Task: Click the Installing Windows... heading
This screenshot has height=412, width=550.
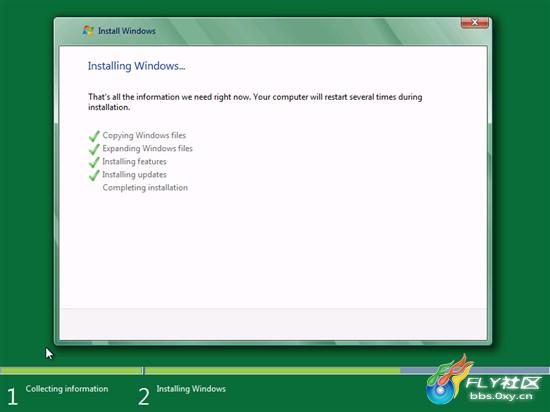Action: coord(136,66)
